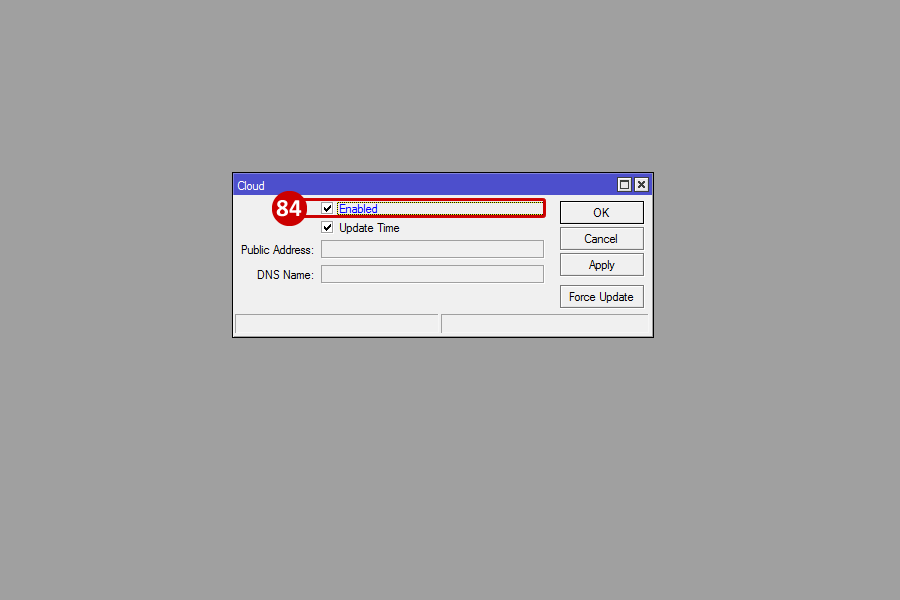Select the left status bar panel
This screenshot has width=900, height=600.
[x=337, y=324]
